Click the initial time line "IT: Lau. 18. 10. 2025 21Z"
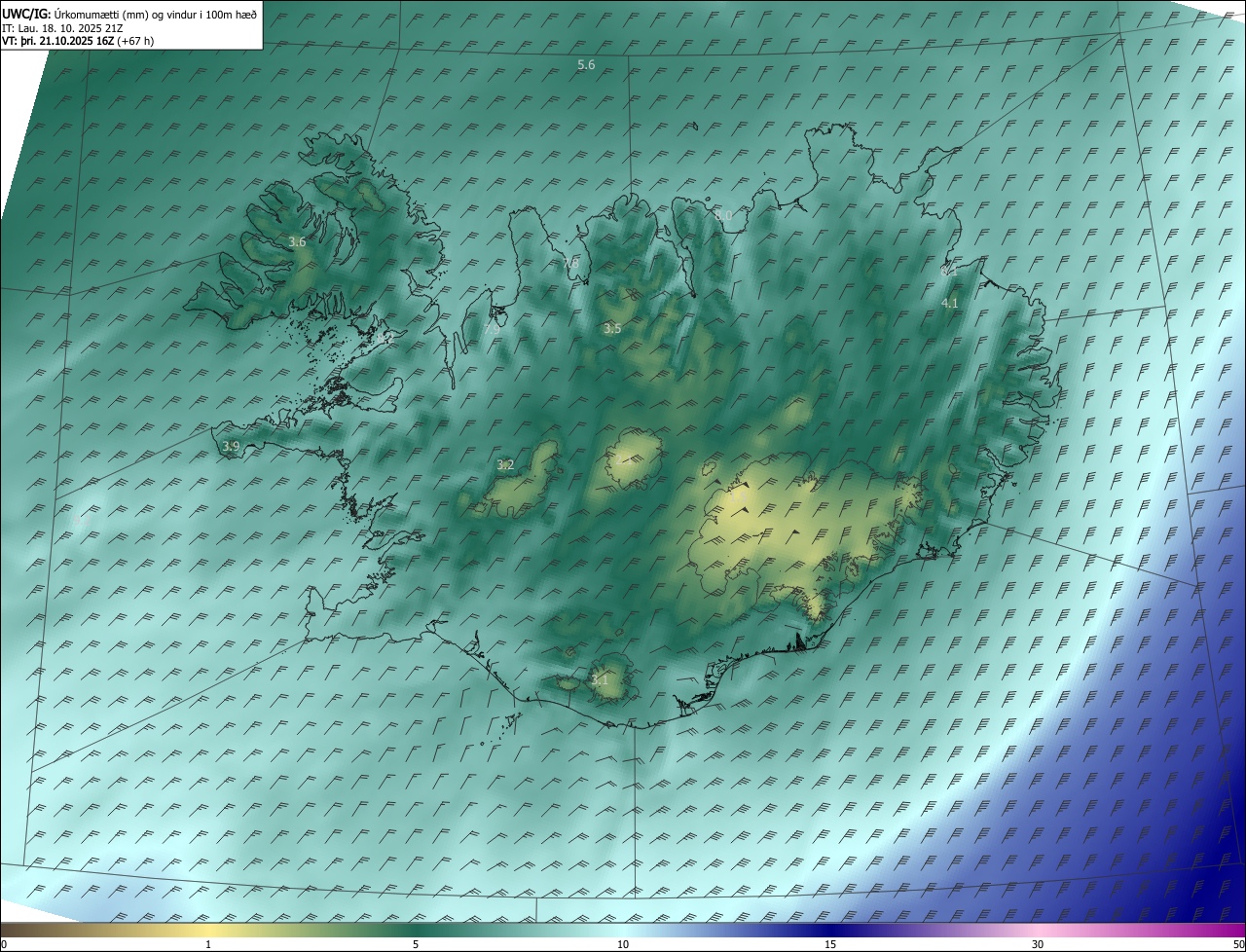Screen dimensions: 1246x952 [64, 28]
